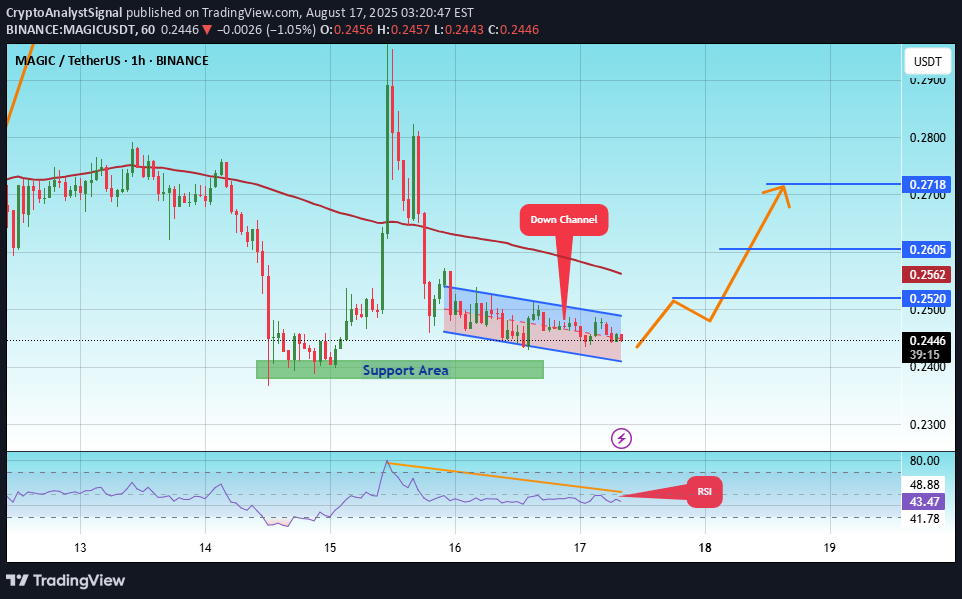Screen dimensions: 962x599
Task: Click the 0.2800 price axis label
Action: (928, 137)
